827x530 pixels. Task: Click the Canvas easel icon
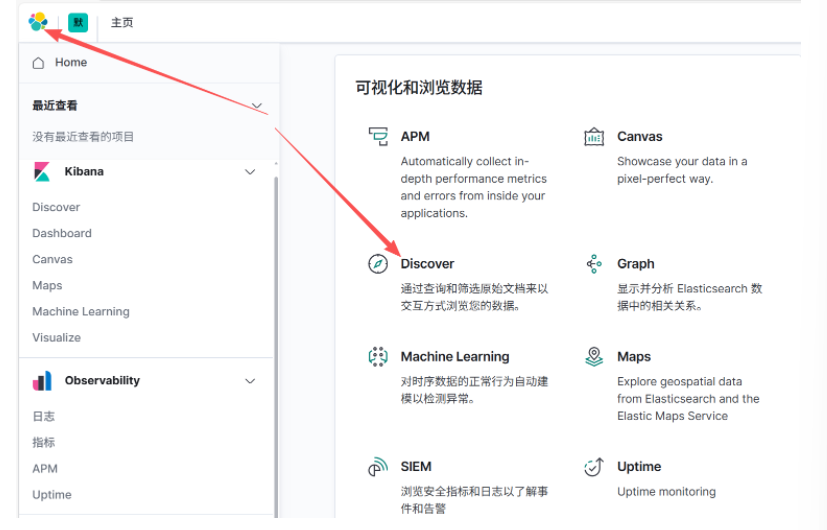(x=594, y=137)
